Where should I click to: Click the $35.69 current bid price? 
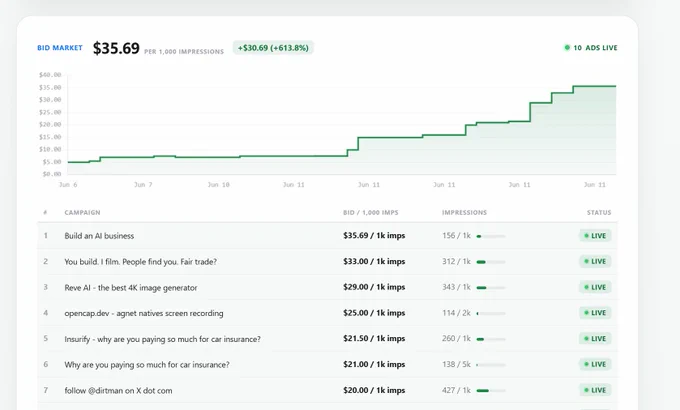[116, 48]
